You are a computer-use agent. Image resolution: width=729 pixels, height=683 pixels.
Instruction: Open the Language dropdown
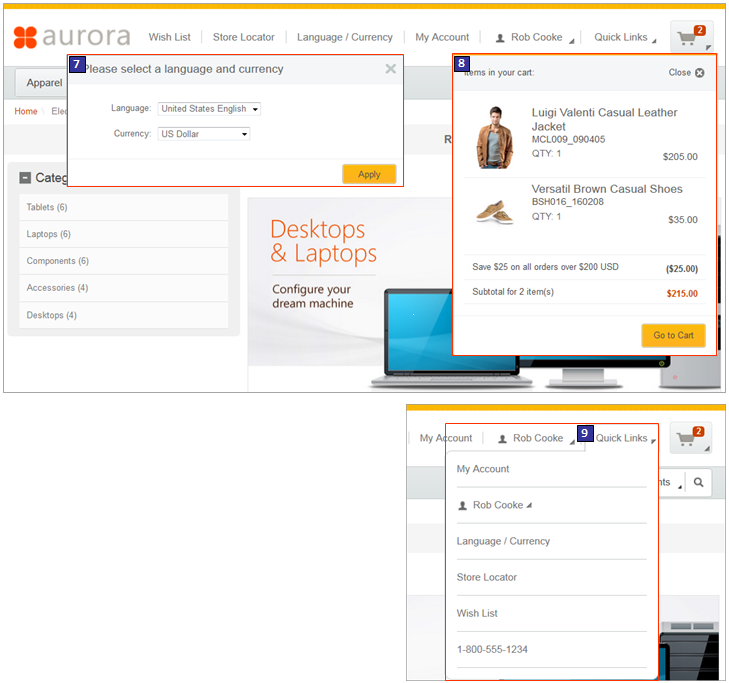click(x=209, y=109)
